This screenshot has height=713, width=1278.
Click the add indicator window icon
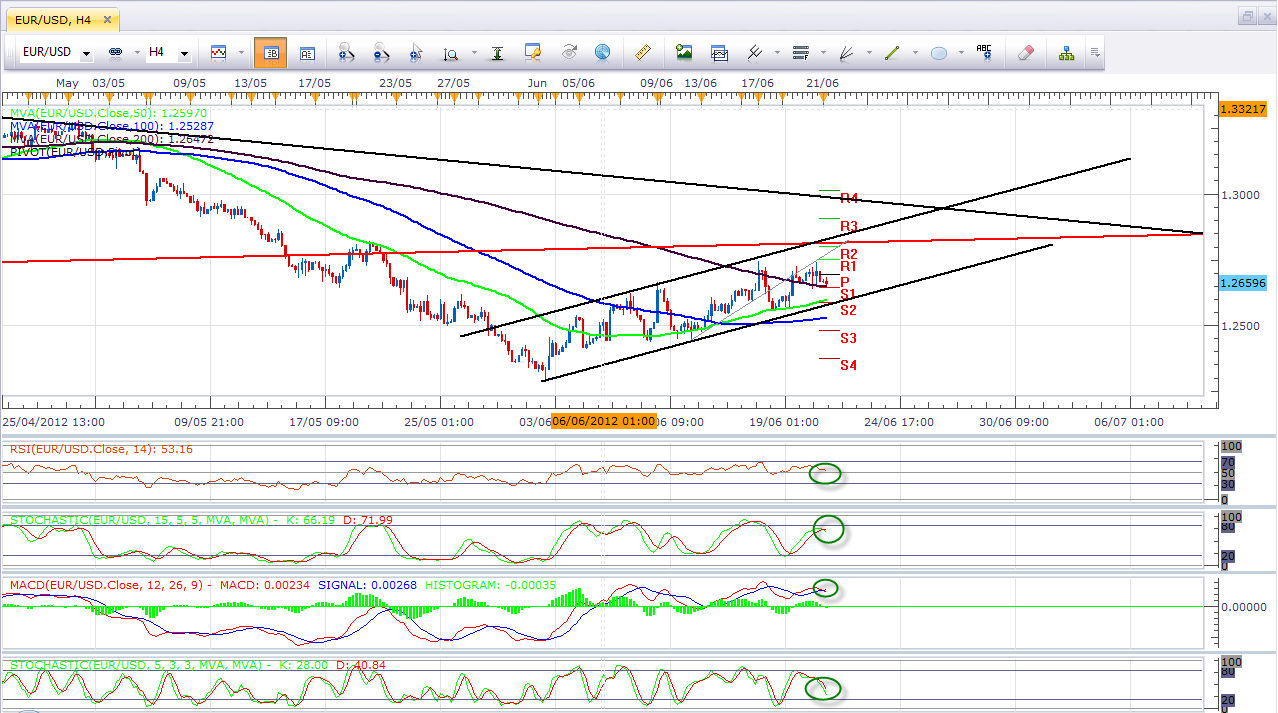coord(719,52)
